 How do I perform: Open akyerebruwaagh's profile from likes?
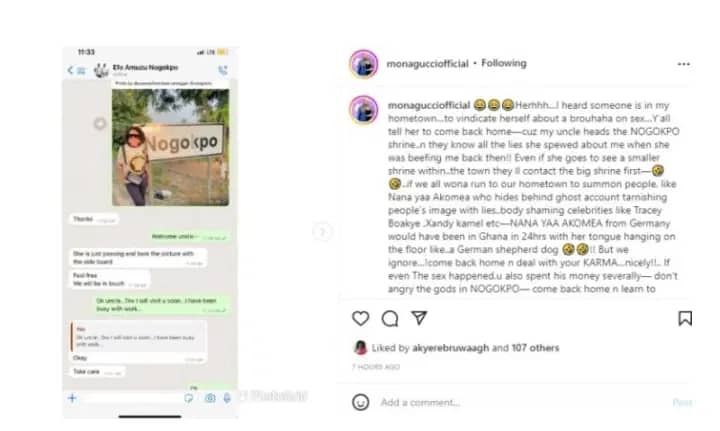[450, 348]
